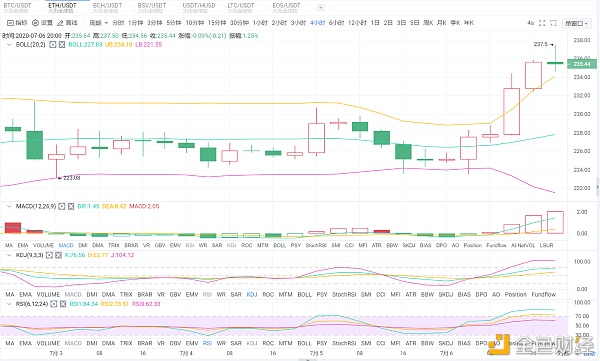Image resolution: width=600 pixels, height=361 pixels.
Task: Select the 30分钟 interval
Action: [x=239, y=23]
